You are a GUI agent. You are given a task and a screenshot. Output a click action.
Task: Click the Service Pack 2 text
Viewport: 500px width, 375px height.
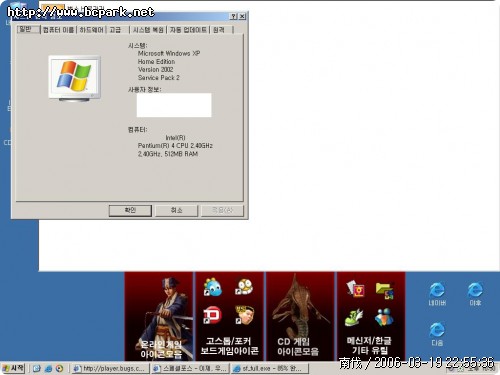[x=159, y=78]
